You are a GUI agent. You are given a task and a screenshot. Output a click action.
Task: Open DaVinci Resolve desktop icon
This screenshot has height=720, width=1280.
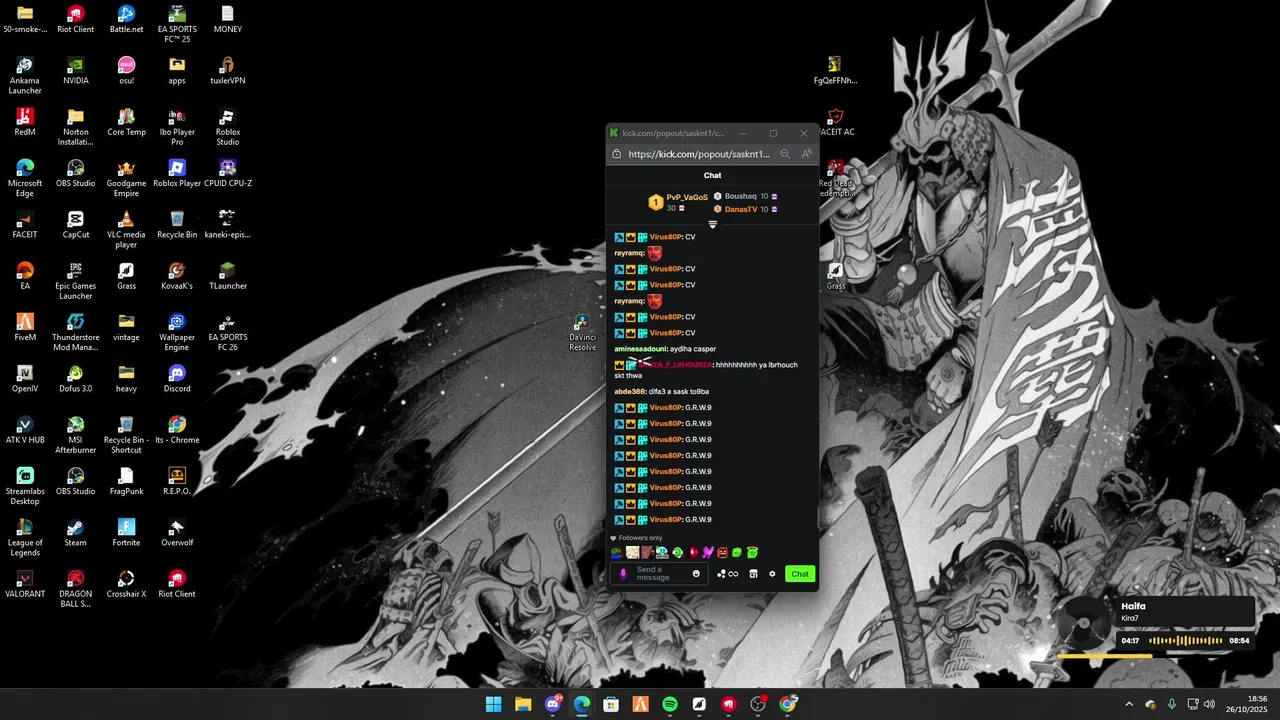coord(582,333)
